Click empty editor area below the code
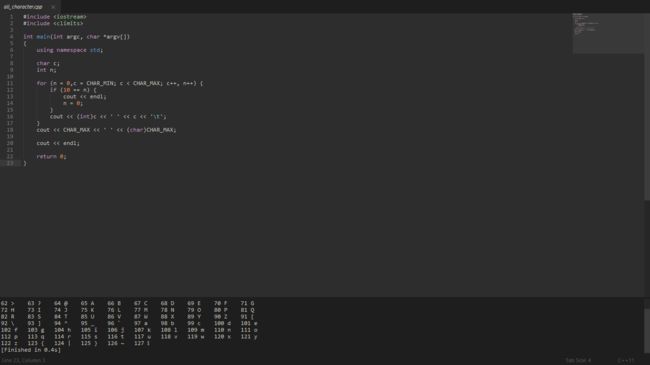This screenshot has height=365, width=650. tap(290, 232)
